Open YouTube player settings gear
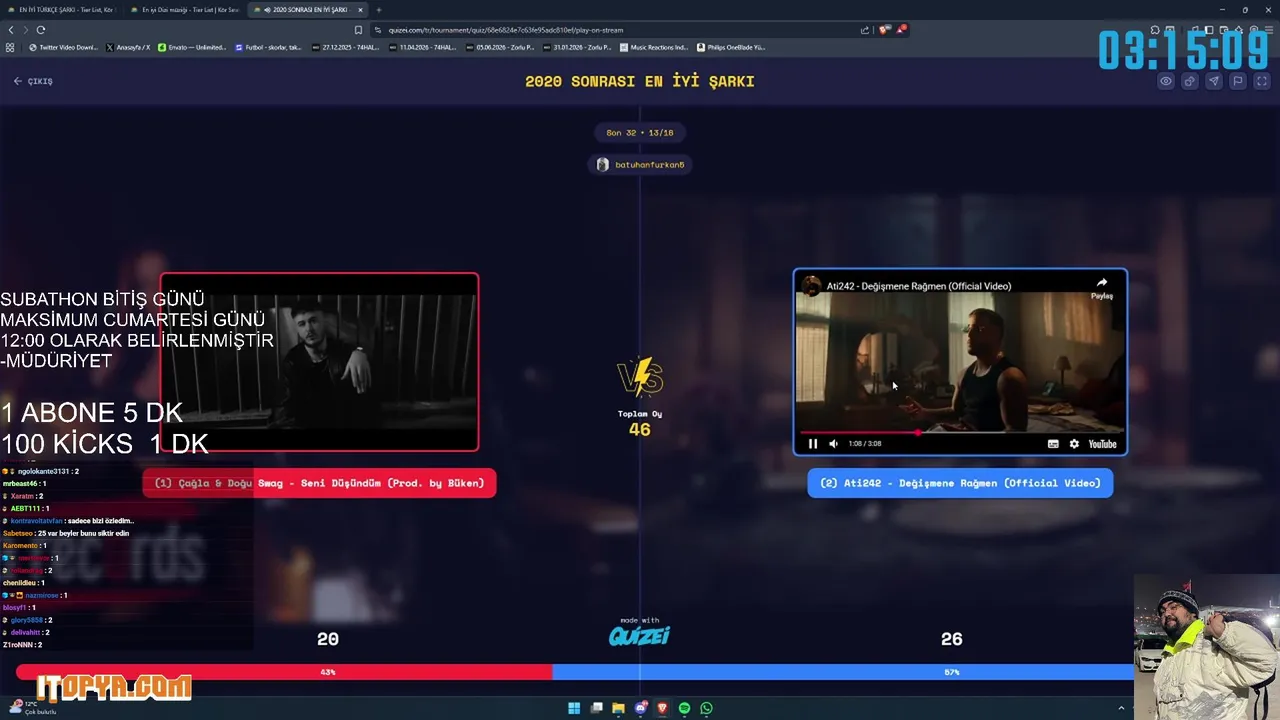The width and height of the screenshot is (1280, 720). click(x=1074, y=444)
